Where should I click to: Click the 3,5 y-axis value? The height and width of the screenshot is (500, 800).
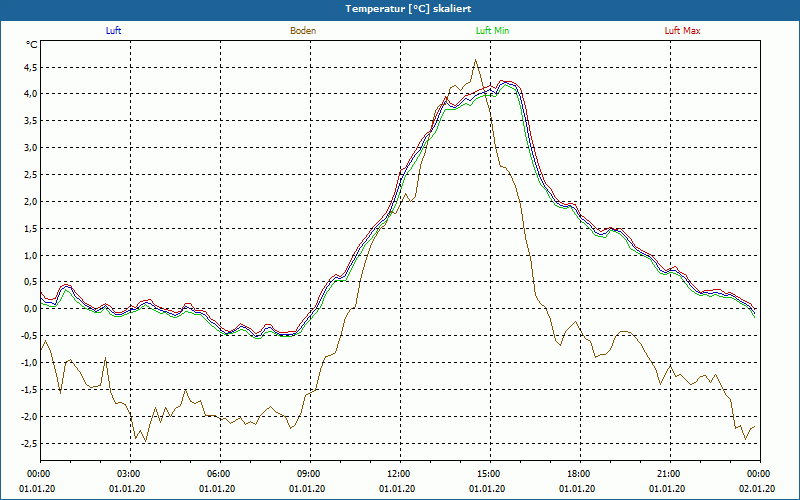pyautogui.click(x=31, y=120)
